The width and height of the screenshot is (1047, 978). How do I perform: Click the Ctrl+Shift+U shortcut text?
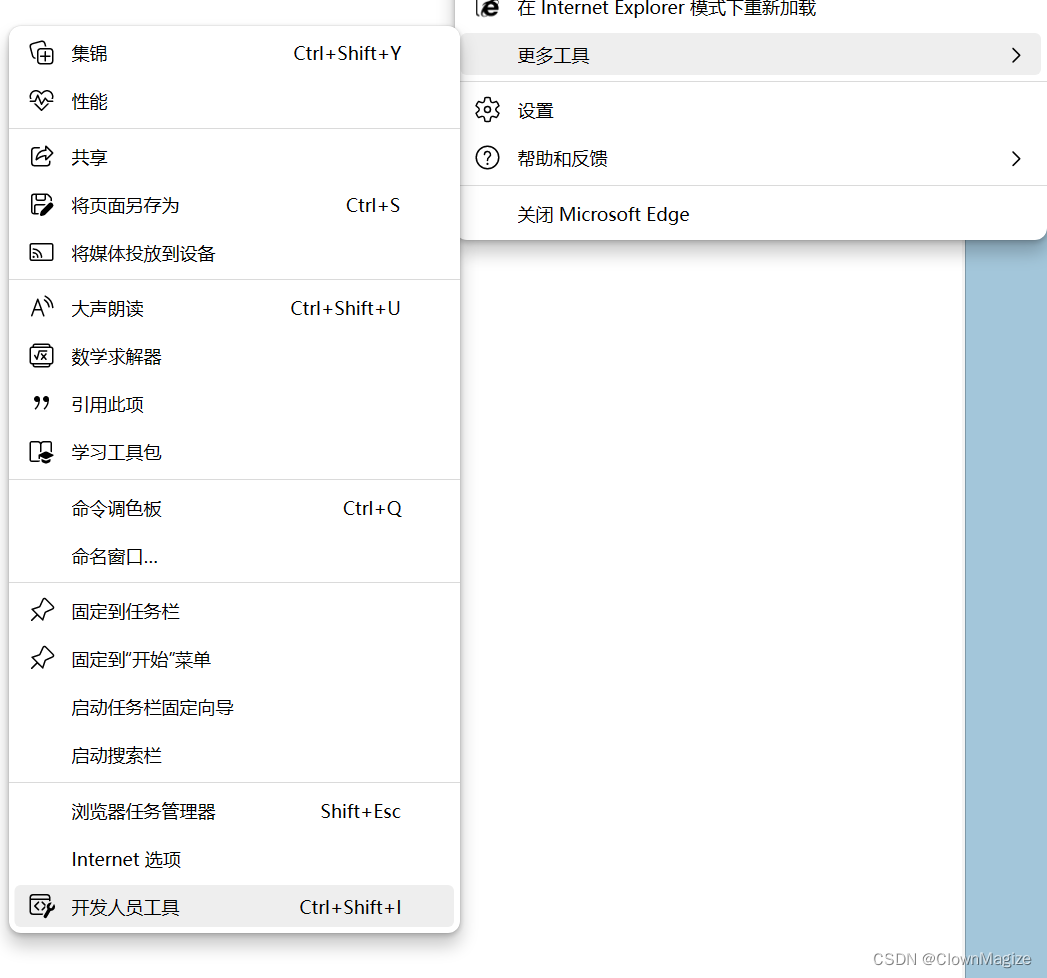coord(345,308)
